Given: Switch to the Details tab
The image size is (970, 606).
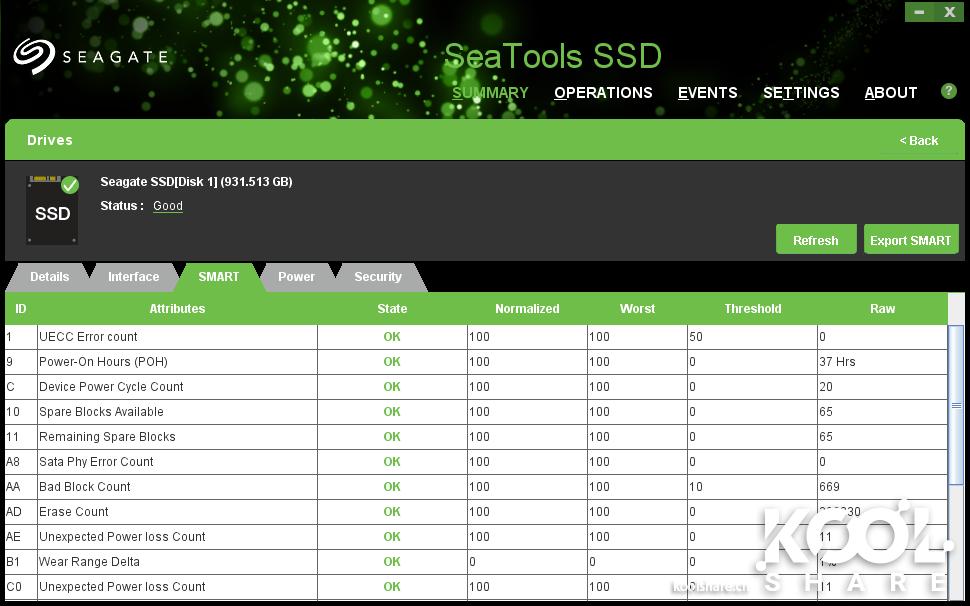Looking at the screenshot, I should (49, 277).
